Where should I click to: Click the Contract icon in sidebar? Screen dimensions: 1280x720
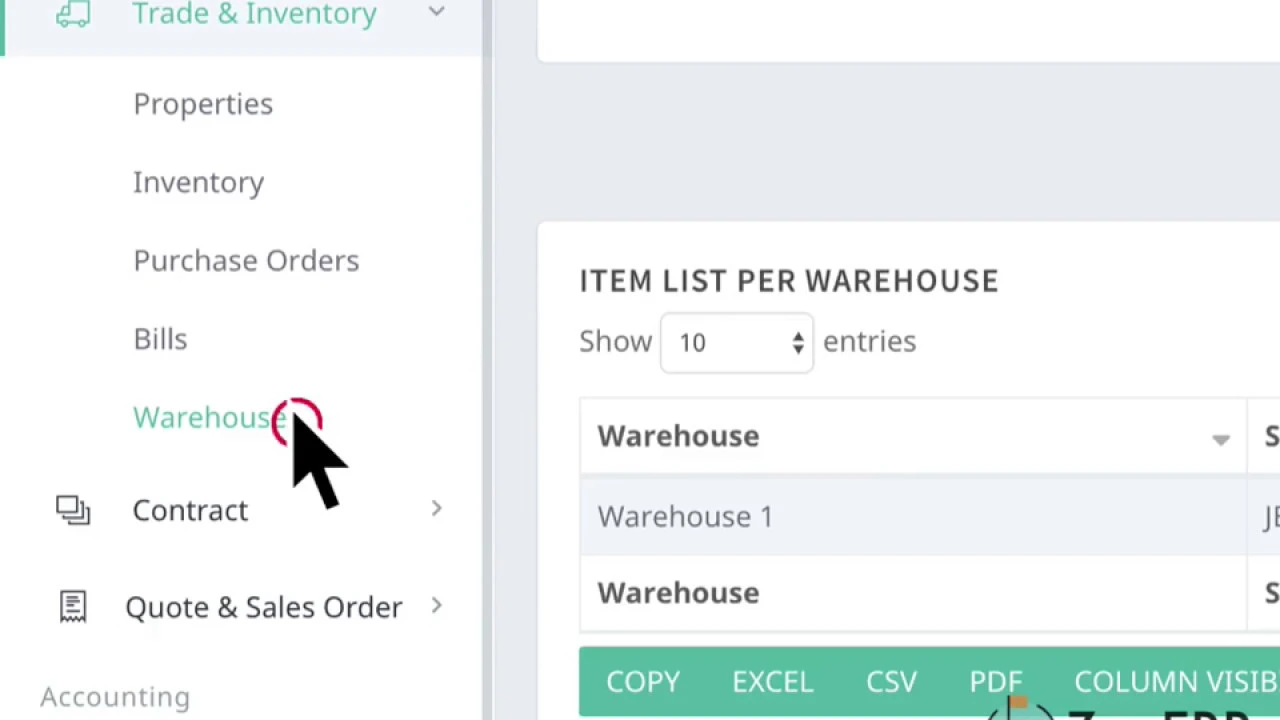[73, 510]
